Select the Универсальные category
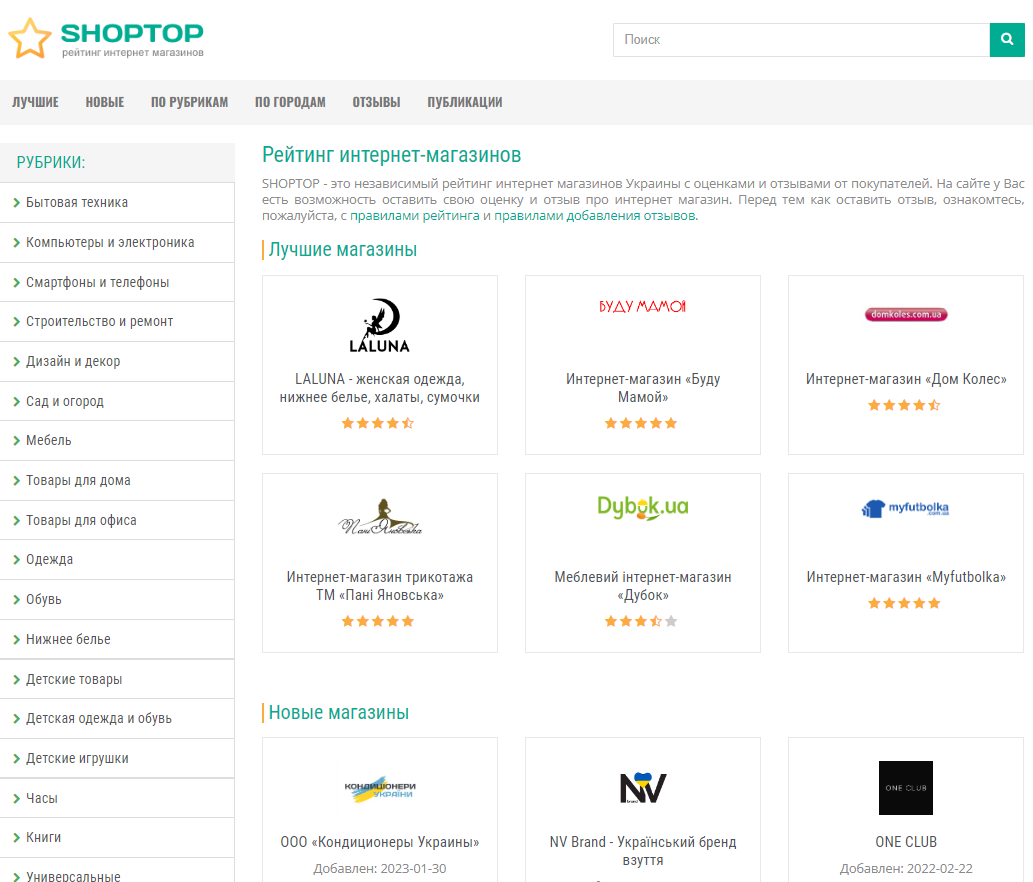Image resolution: width=1033 pixels, height=882 pixels. (117, 871)
